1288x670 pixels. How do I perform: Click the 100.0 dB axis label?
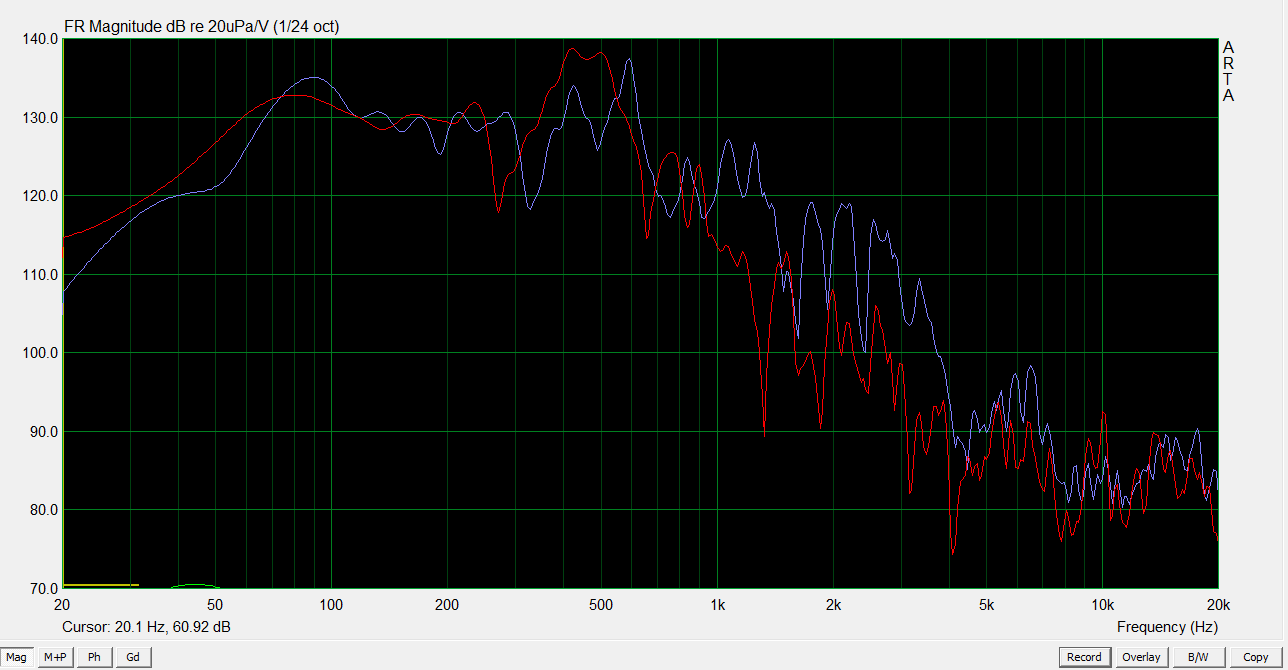tap(39, 353)
